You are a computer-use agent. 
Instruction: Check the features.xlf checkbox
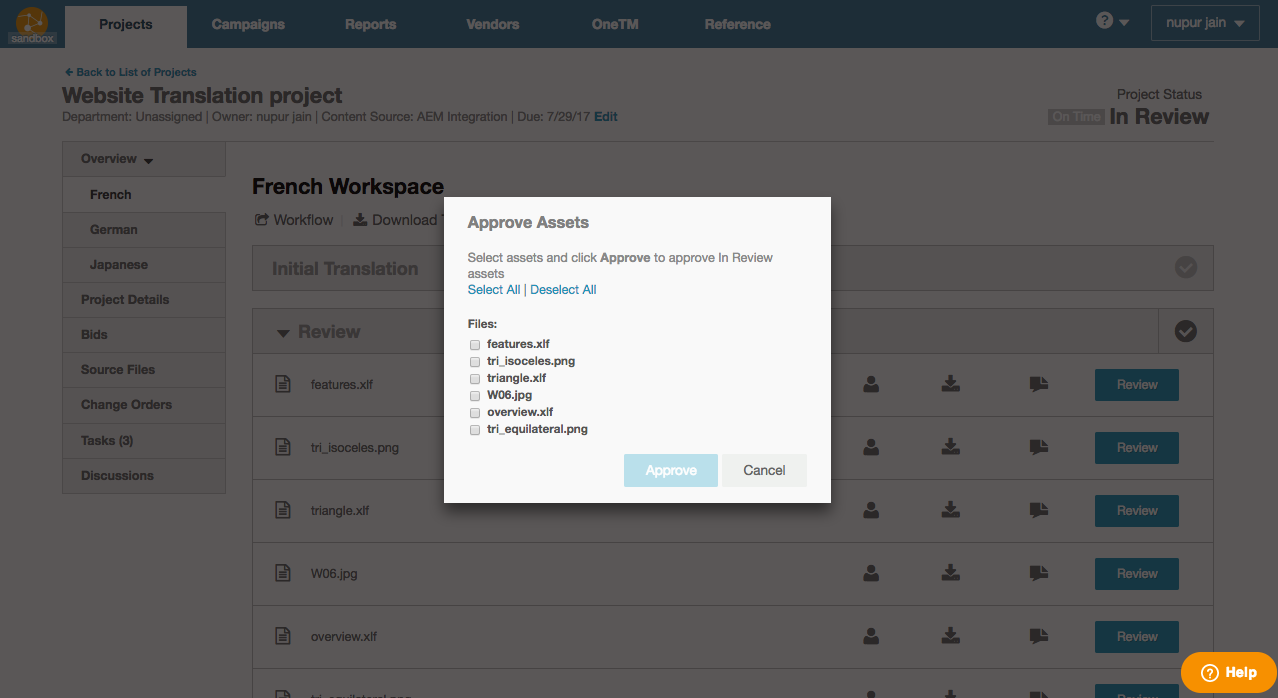(x=475, y=345)
